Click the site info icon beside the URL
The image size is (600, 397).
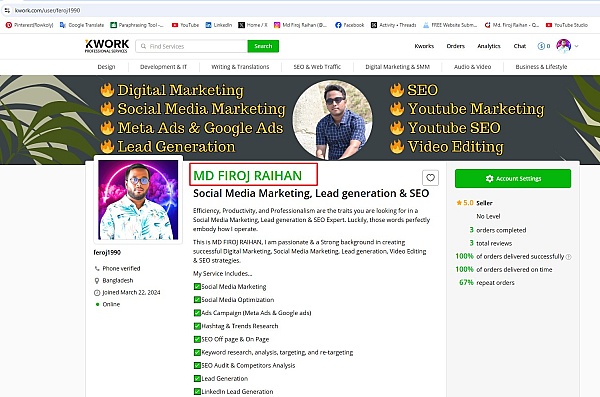tap(7, 10)
